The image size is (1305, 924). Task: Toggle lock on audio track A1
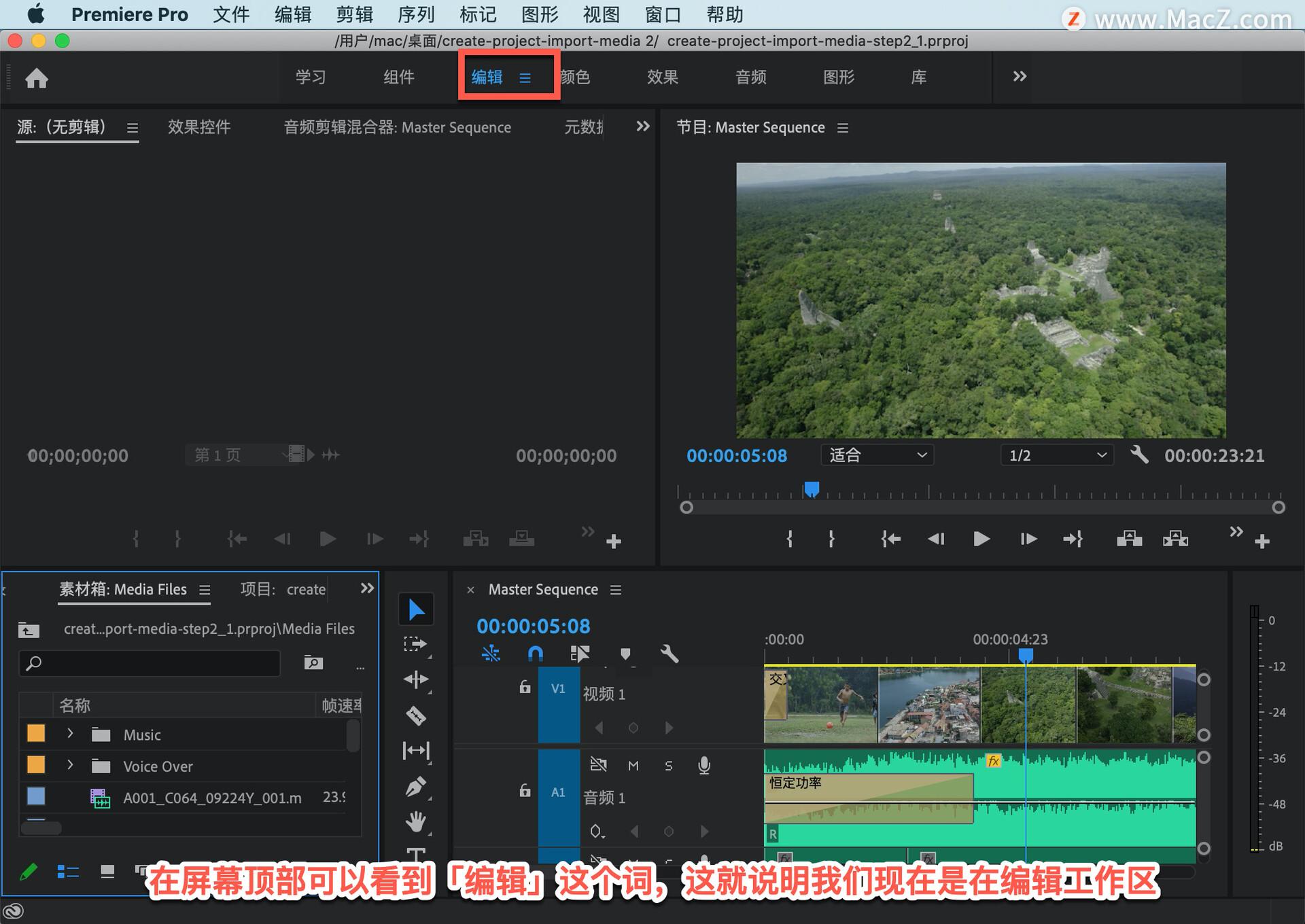[525, 790]
